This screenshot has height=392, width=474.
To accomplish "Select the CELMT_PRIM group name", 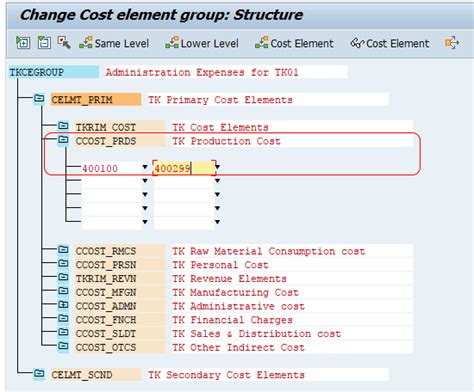I will tap(96, 100).
